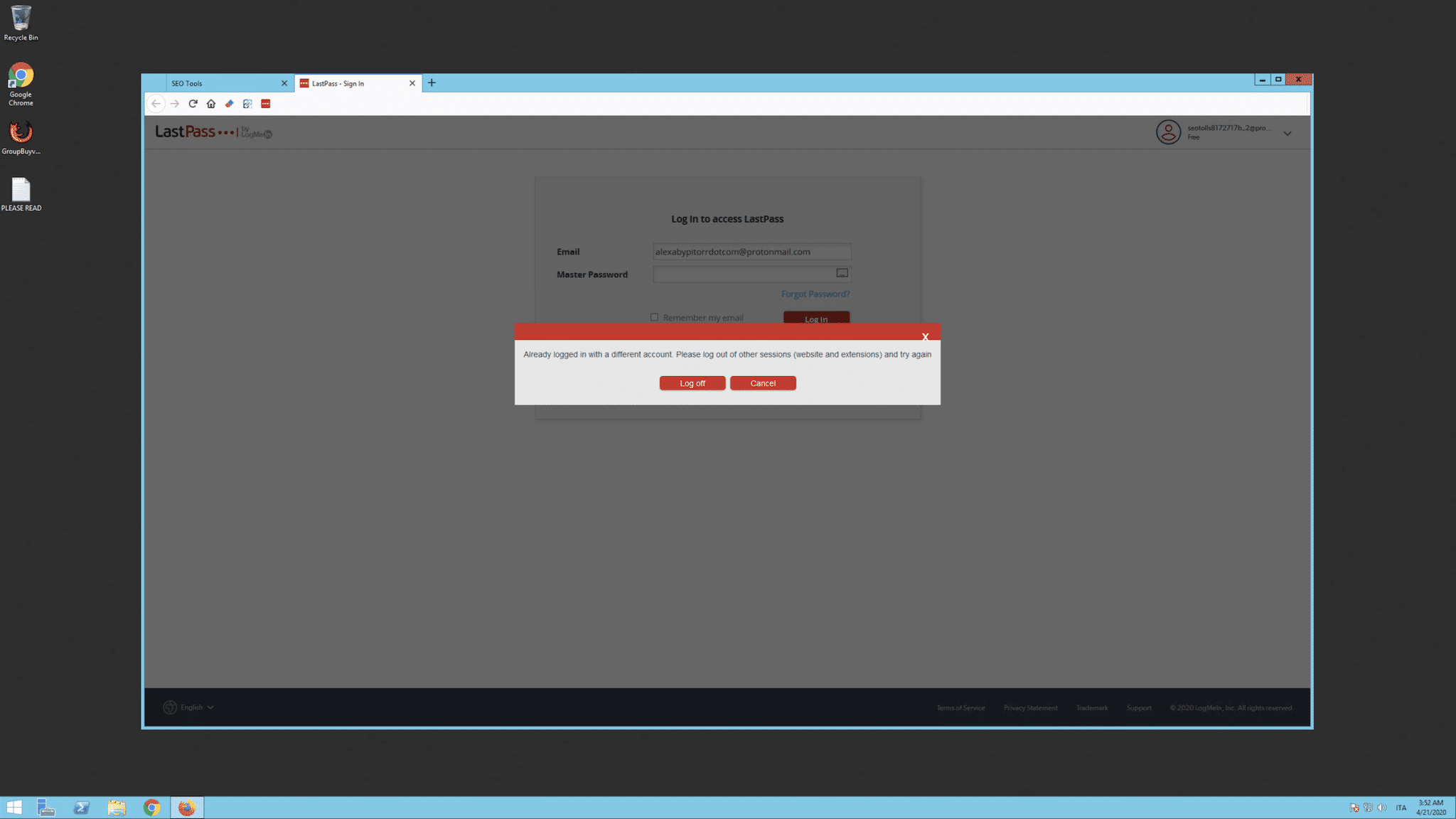1456x819 pixels.
Task: Open the Support footer link
Action: [1138, 708]
